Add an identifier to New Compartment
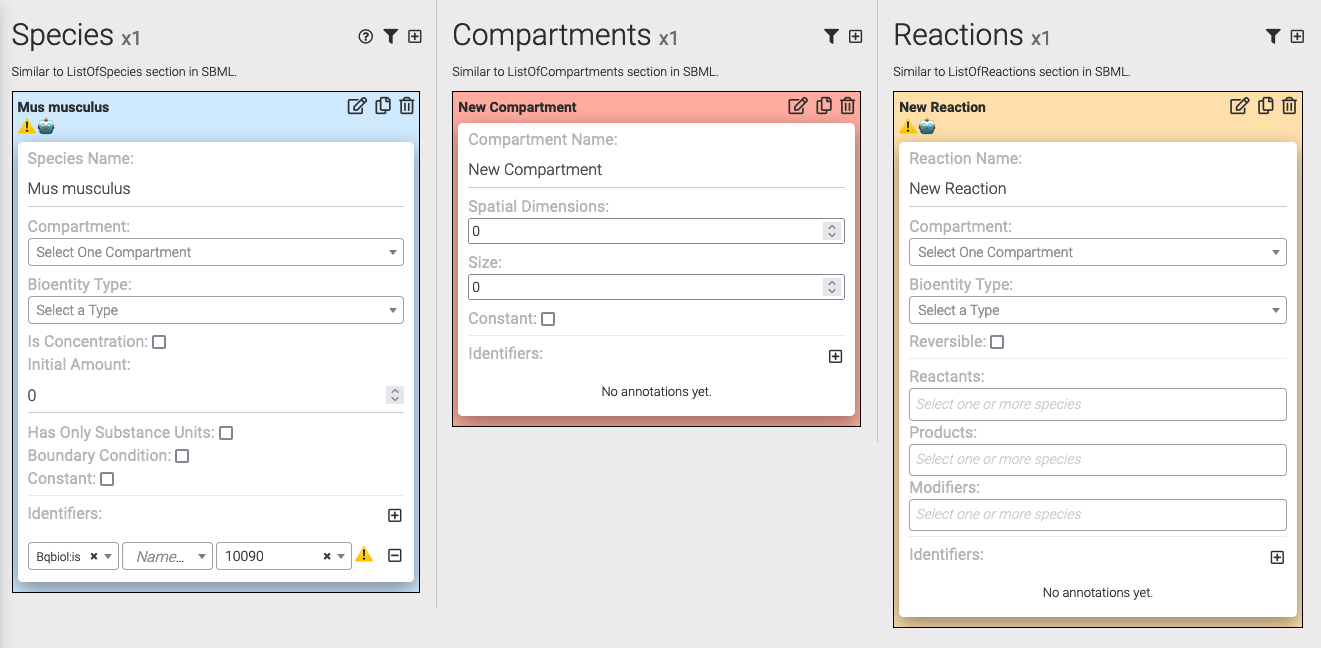The image size is (1321, 648). tap(836, 357)
